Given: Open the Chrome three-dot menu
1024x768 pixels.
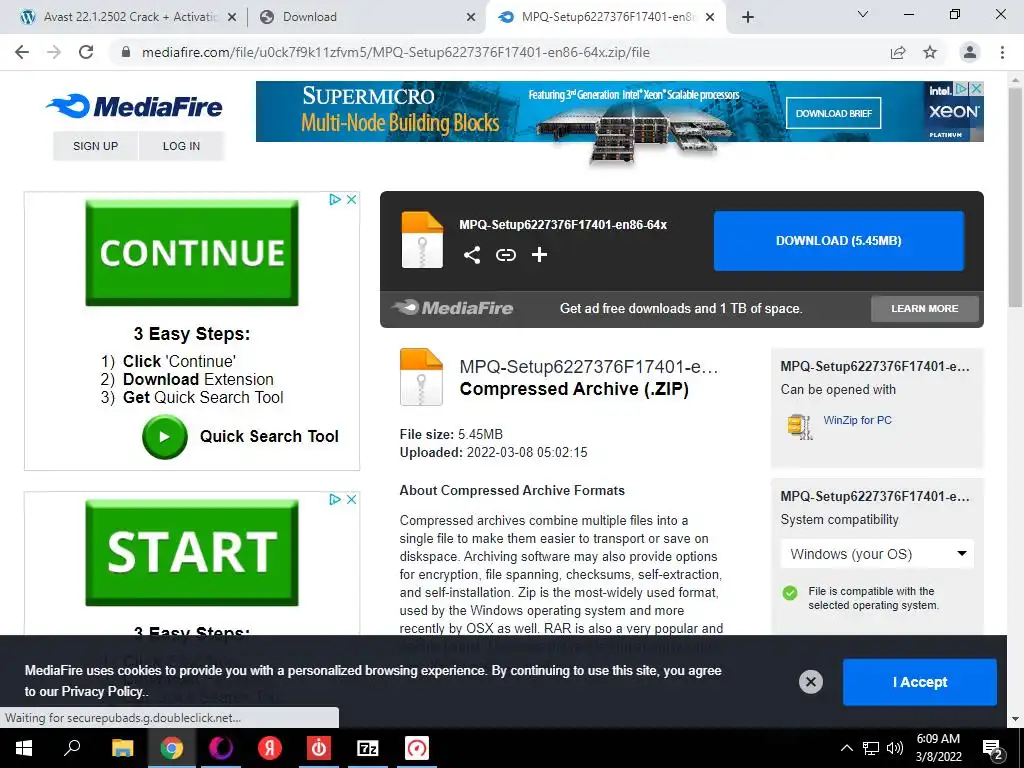Looking at the screenshot, I should [x=1002, y=52].
